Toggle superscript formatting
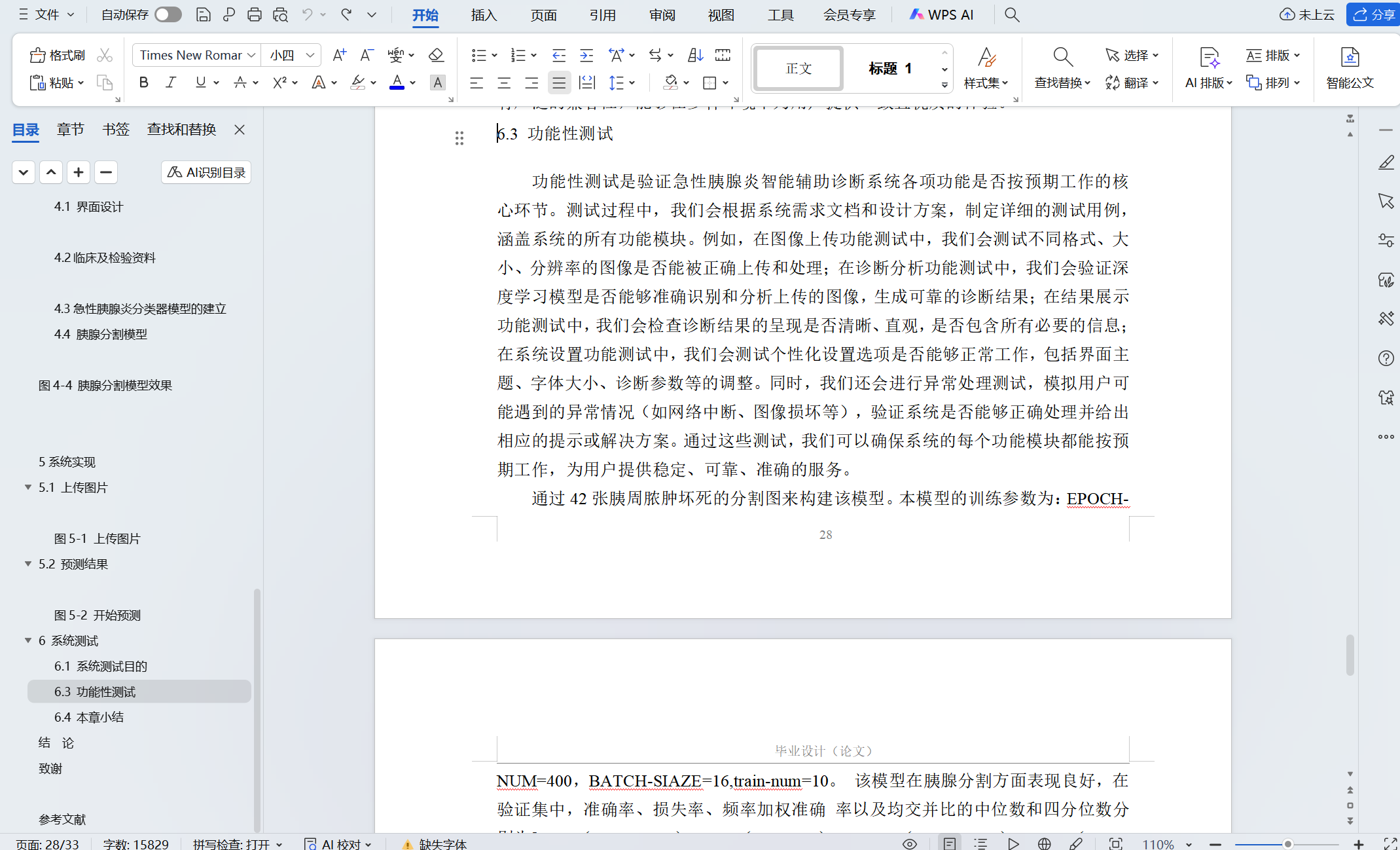Image resolution: width=1400 pixels, height=850 pixels. [x=279, y=83]
